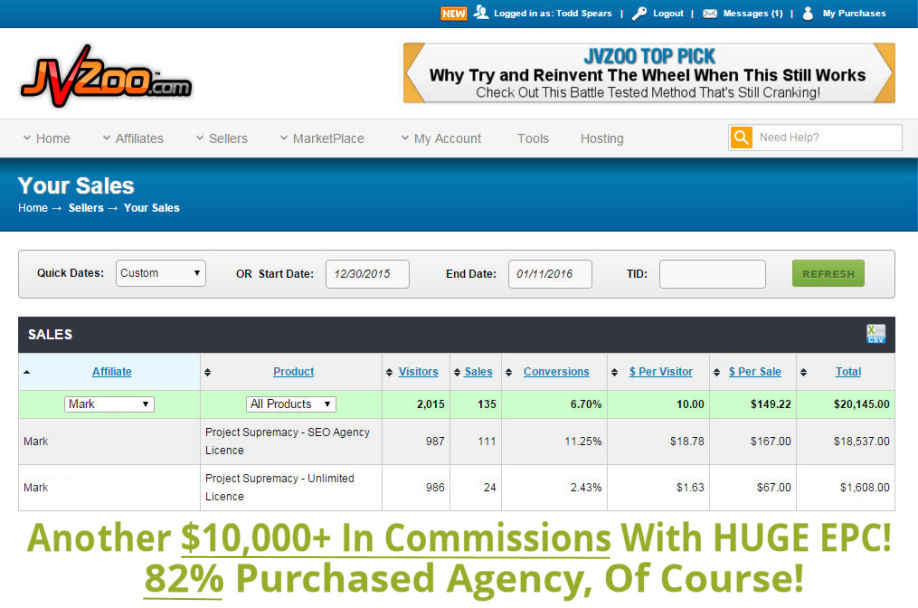The height and width of the screenshot is (608, 918).
Task: Click the sort arrows beside Sales column
Action: coord(457,372)
